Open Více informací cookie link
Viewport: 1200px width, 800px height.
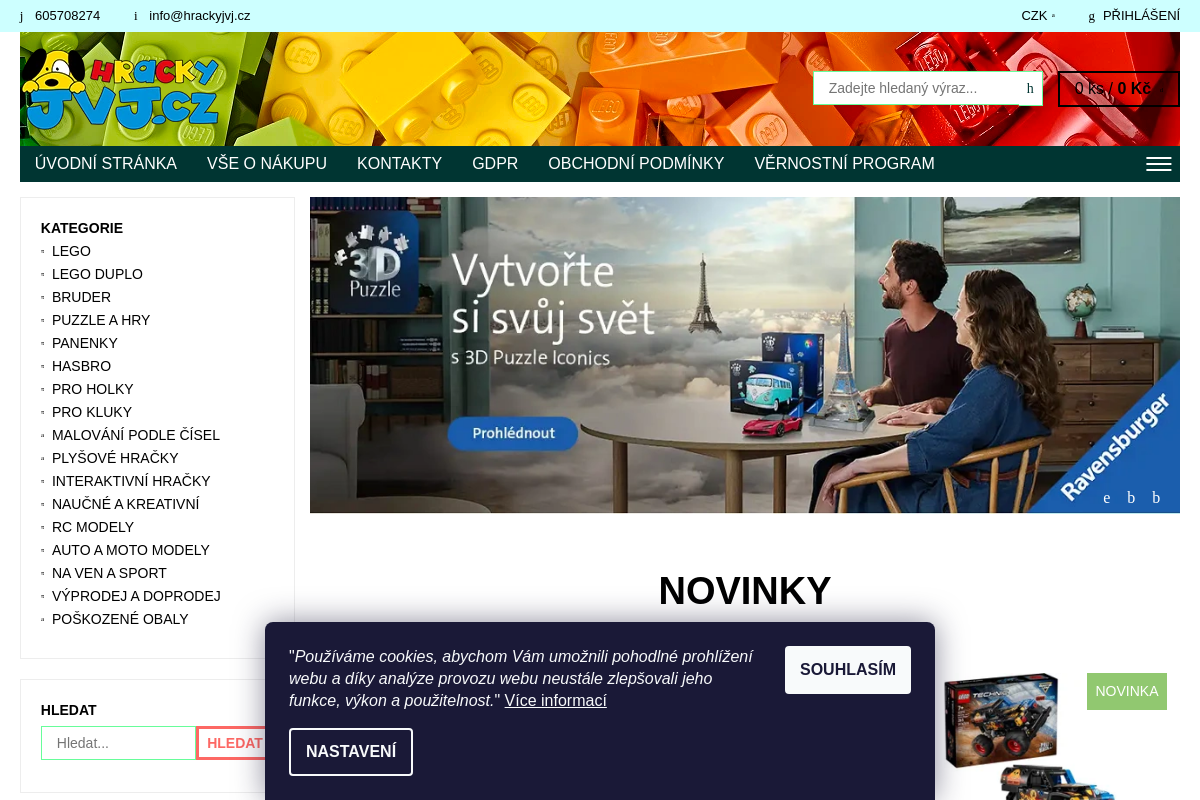coord(555,701)
